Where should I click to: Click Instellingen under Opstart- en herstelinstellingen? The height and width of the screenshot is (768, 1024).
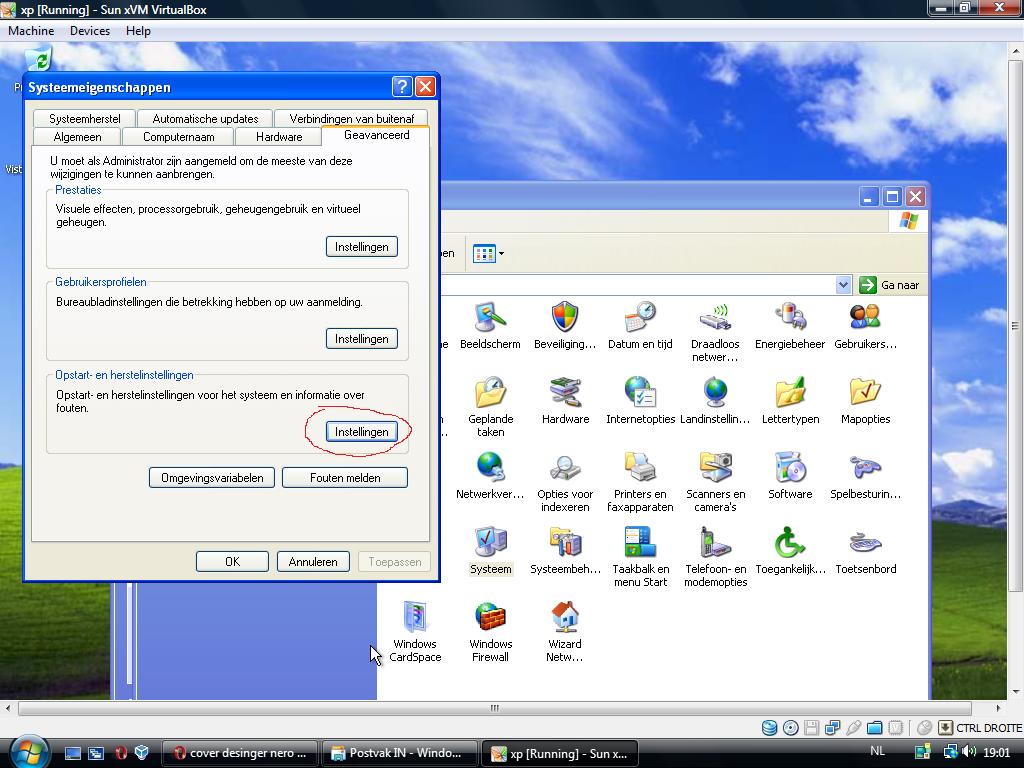pyautogui.click(x=361, y=432)
